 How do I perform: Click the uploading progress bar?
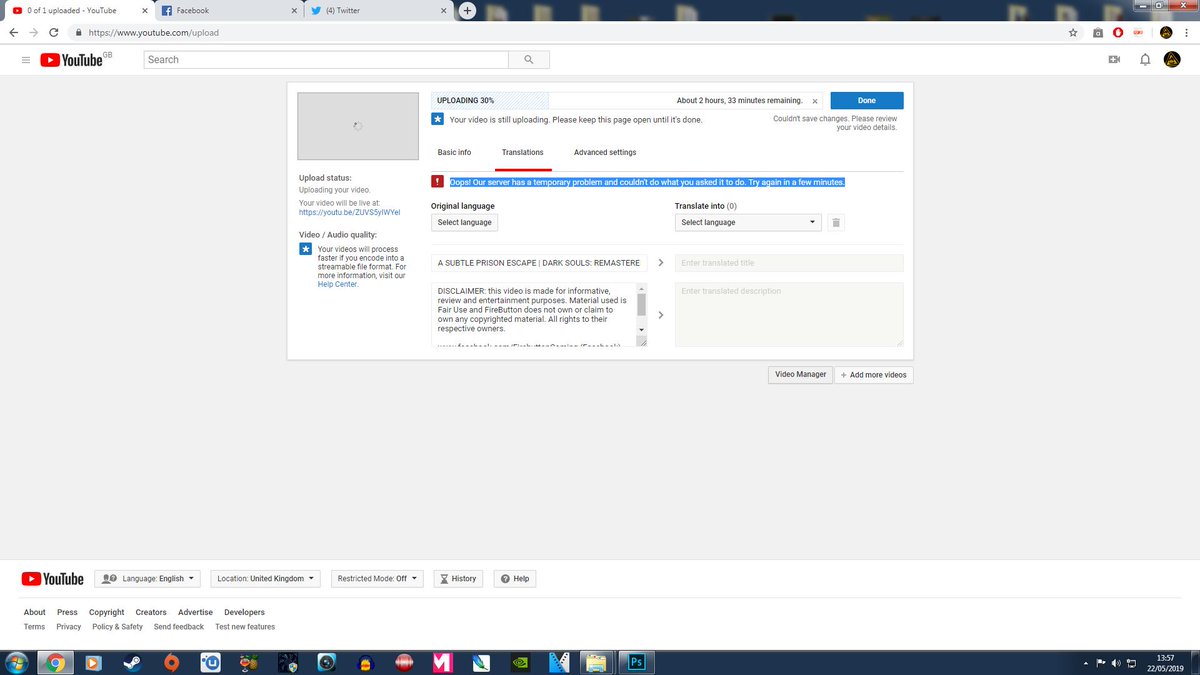point(627,101)
